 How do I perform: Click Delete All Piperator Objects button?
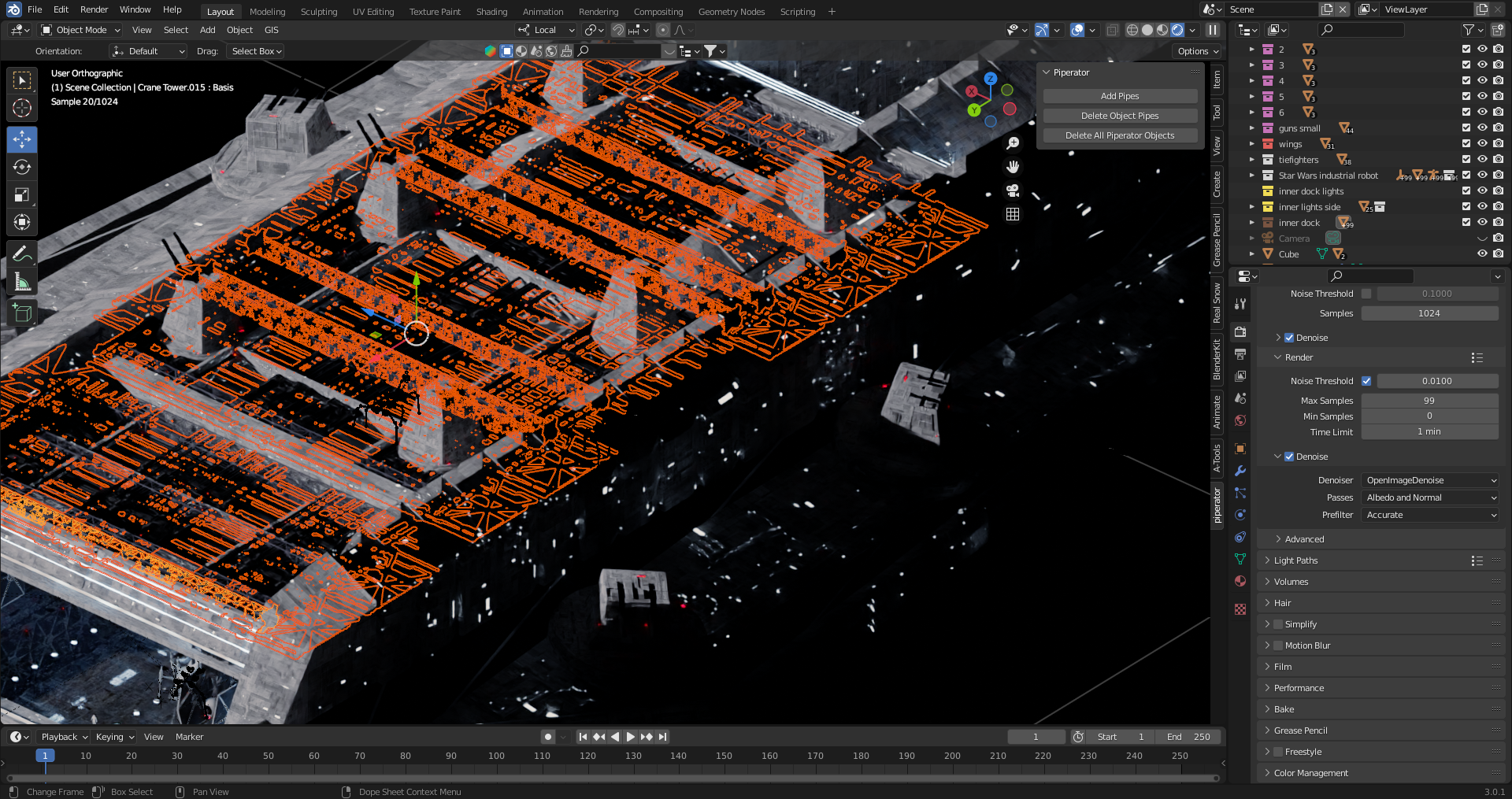[x=1120, y=135]
